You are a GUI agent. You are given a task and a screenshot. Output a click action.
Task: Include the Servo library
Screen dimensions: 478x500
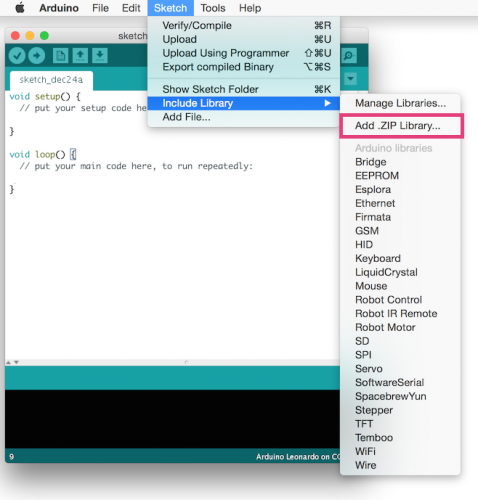click(400, 369)
